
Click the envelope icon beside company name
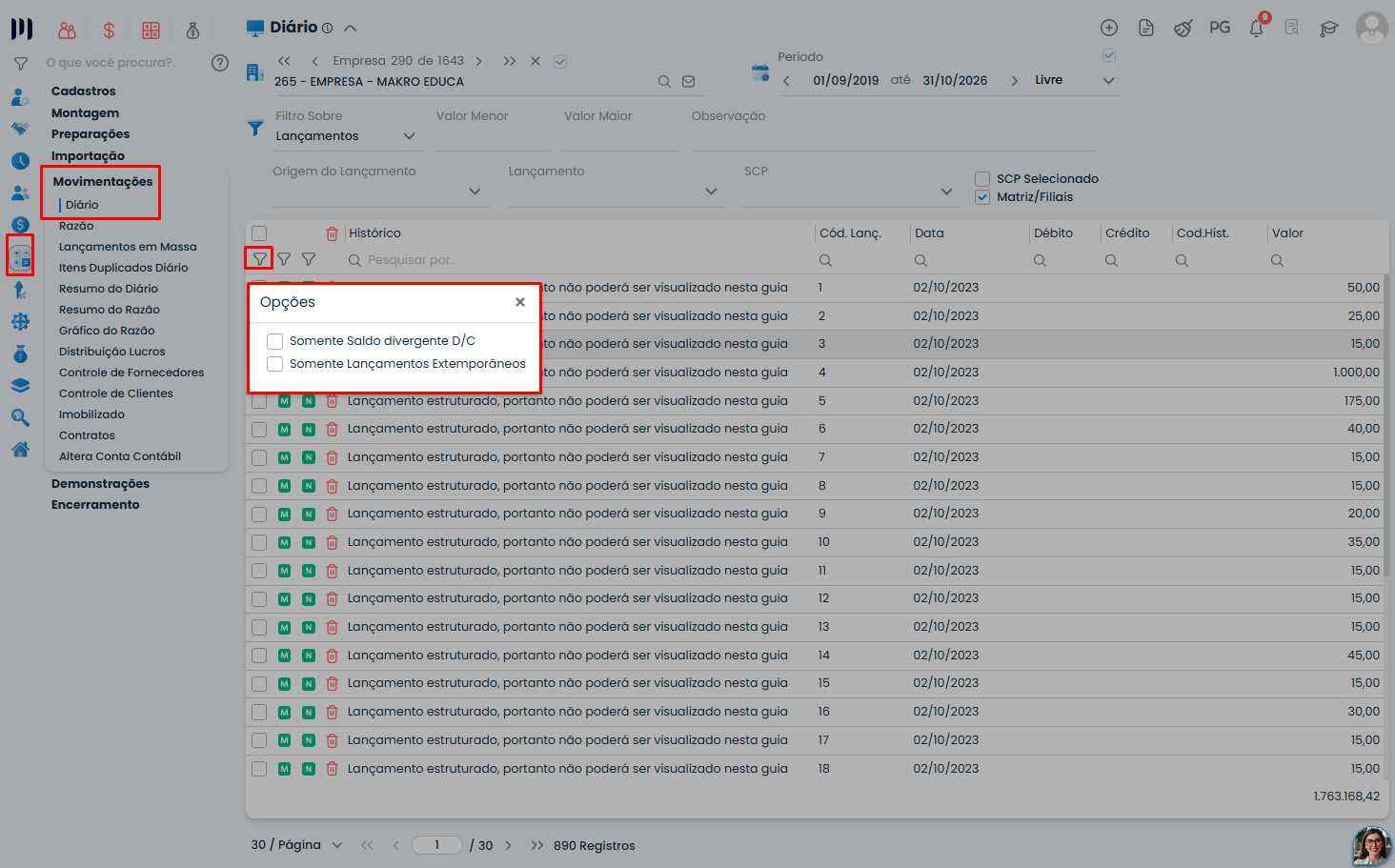click(689, 82)
